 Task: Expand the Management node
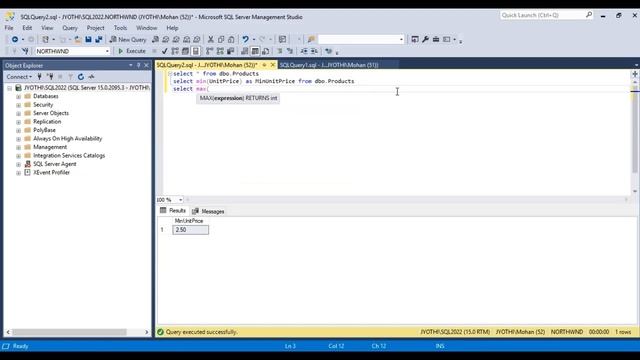18,147
